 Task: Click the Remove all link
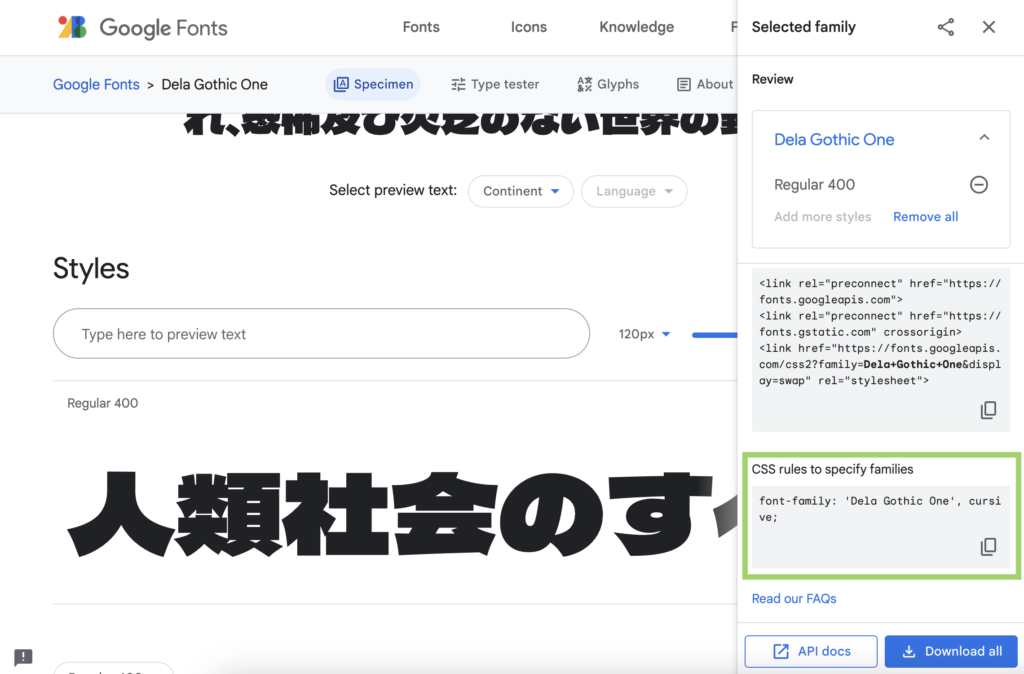[x=925, y=216]
